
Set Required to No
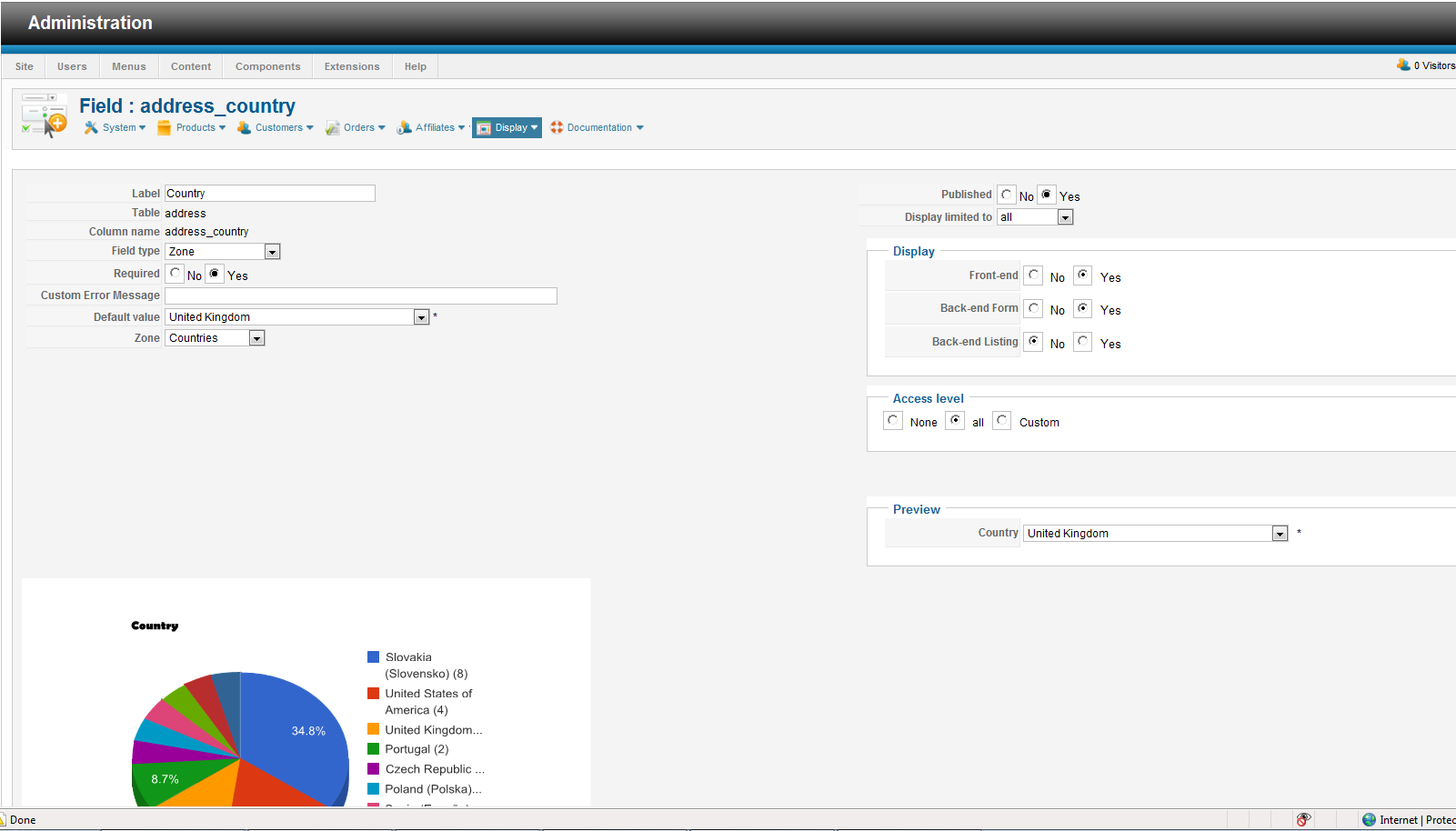coord(176,274)
